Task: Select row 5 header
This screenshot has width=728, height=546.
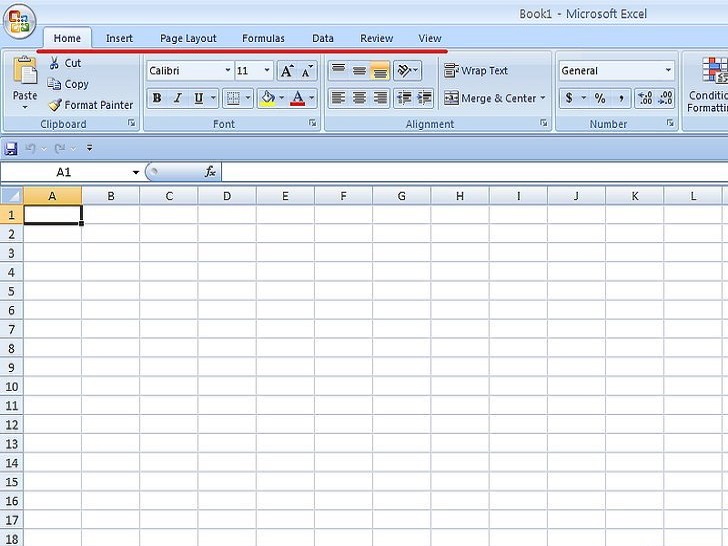Action: [x=12, y=291]
